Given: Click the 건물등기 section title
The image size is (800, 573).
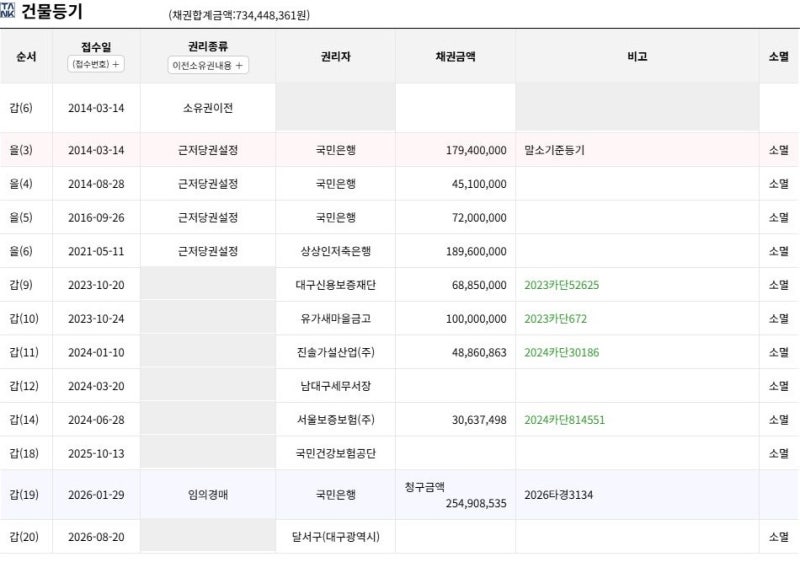Looking at the screenshot, I should (x=52, y=11).
